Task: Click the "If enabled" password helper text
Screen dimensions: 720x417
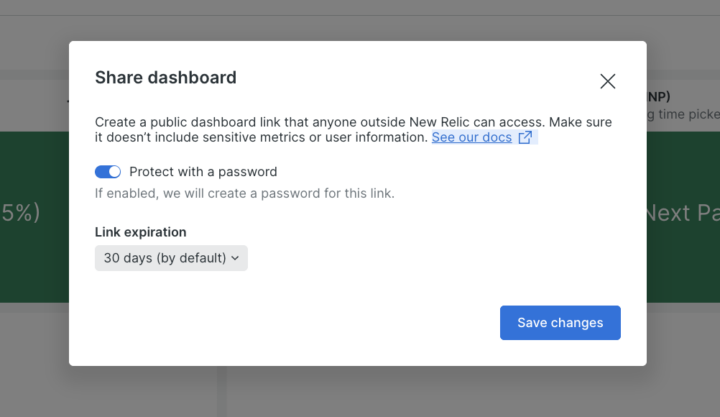Action: (244, 193)
